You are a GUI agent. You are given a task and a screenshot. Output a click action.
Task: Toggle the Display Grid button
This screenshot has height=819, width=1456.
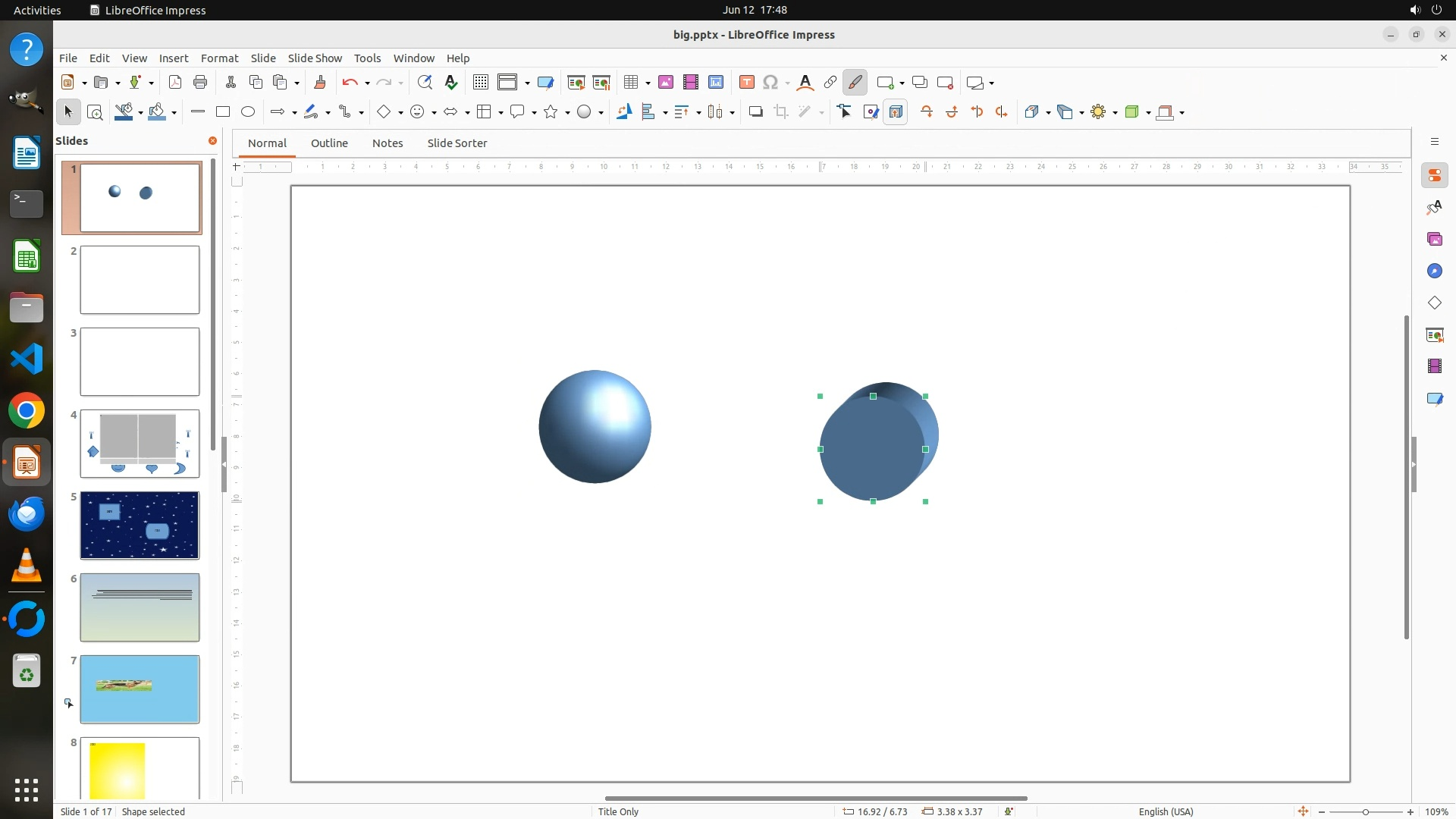(480, 83)
